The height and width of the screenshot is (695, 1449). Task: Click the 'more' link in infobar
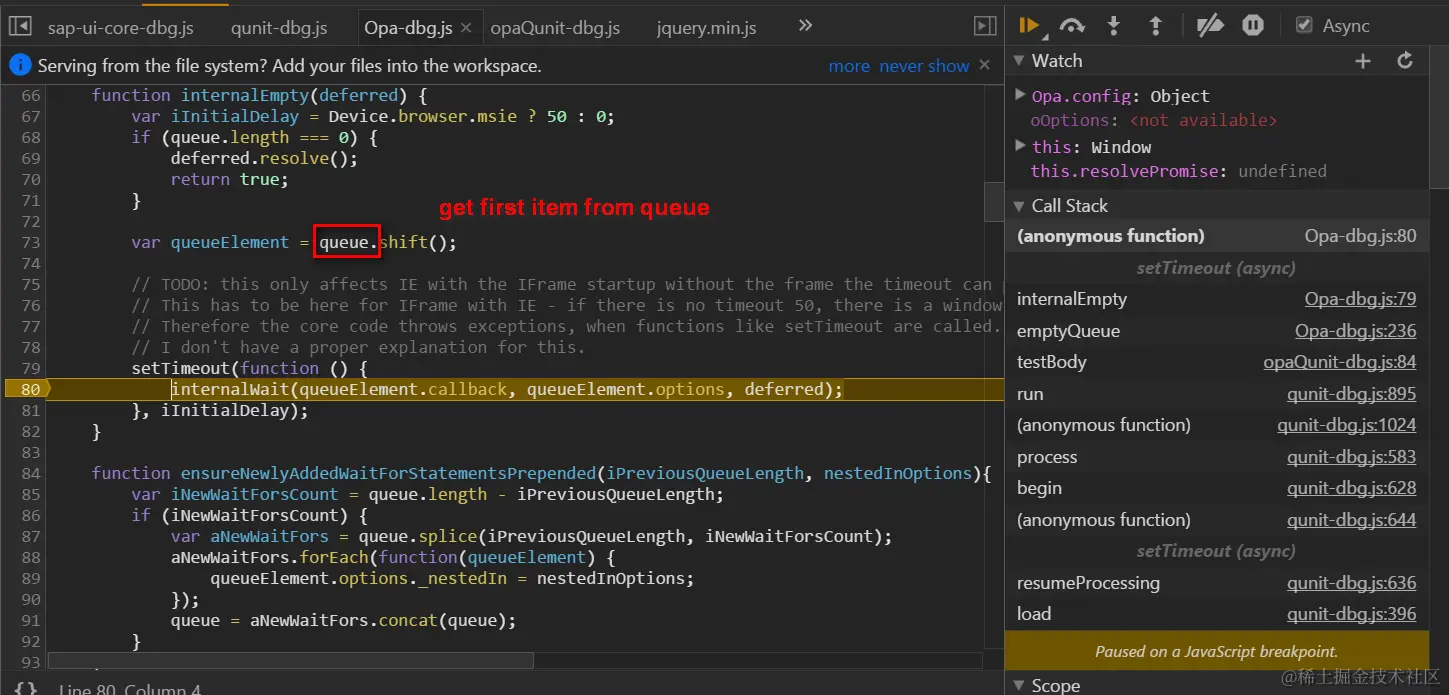pyautogui.click(x=849, y=66)
